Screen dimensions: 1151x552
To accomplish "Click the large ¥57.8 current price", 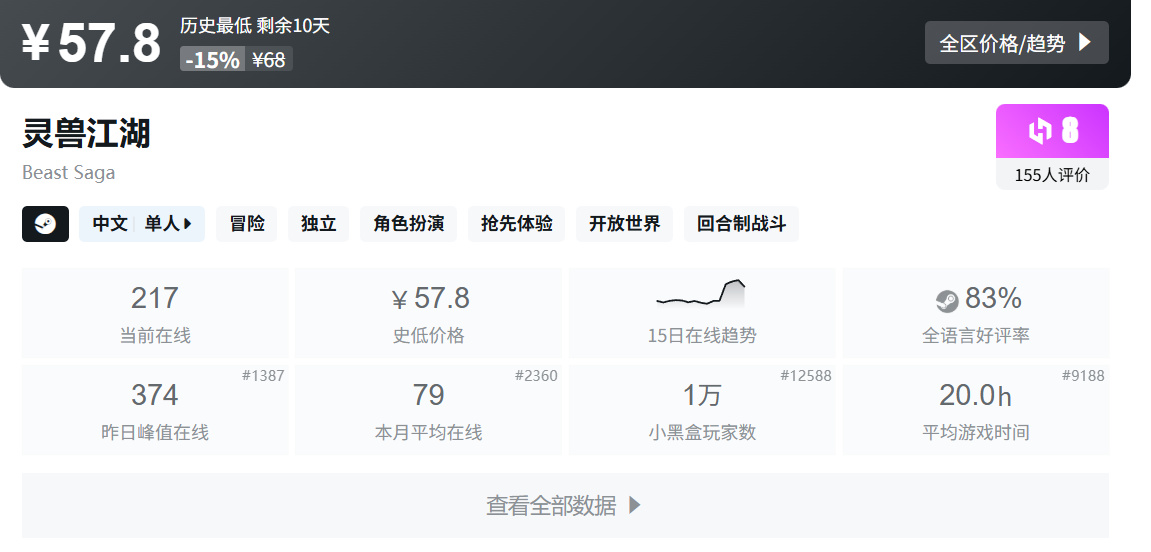I will (x=91, y=43).
